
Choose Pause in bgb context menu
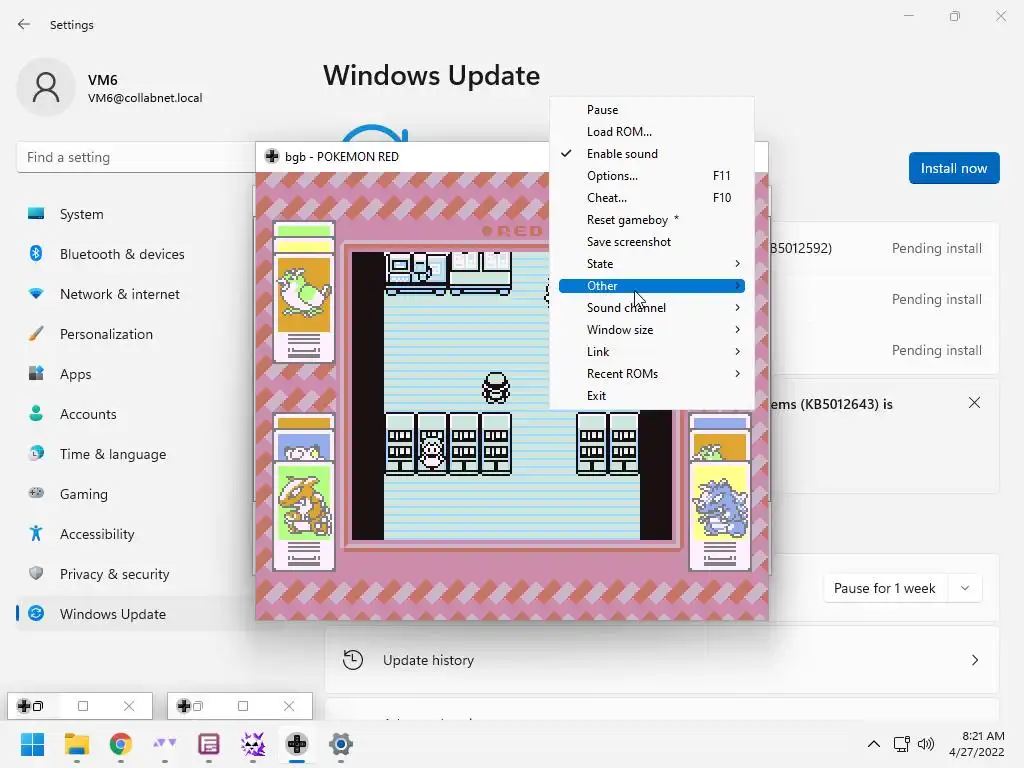652,110
